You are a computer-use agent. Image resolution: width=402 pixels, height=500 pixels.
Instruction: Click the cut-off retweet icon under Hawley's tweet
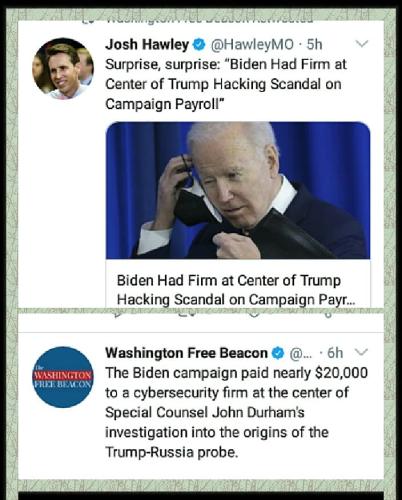click(187, 314)
